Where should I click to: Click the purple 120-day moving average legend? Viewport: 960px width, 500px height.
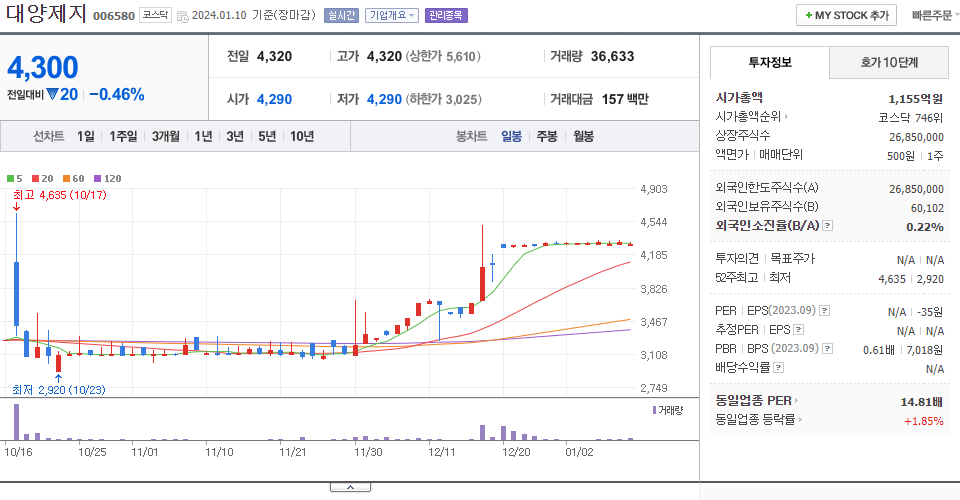tap(107, 179)
